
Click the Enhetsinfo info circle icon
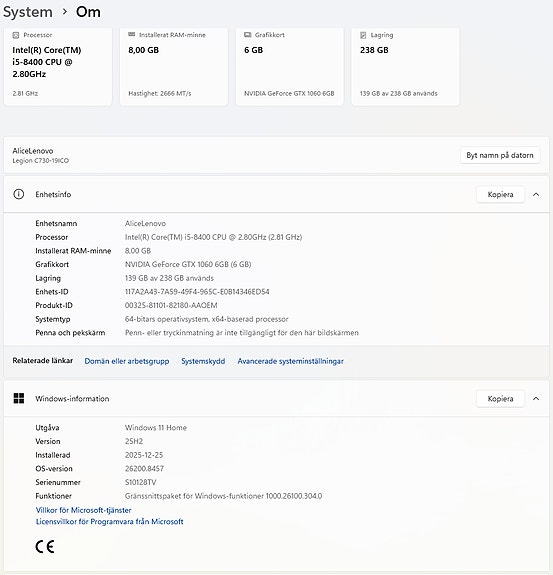click(19, 194)
